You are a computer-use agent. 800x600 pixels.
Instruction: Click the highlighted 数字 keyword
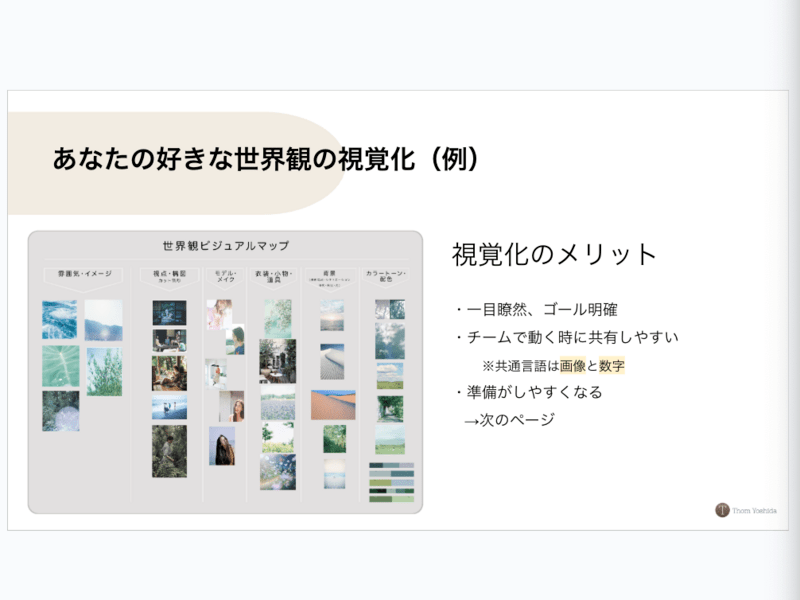point(612,366)
